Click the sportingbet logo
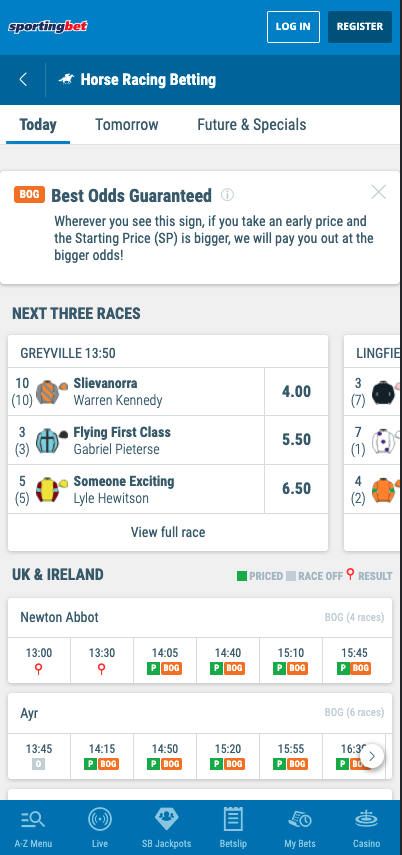The image size is (402, 855). [48, 26]
